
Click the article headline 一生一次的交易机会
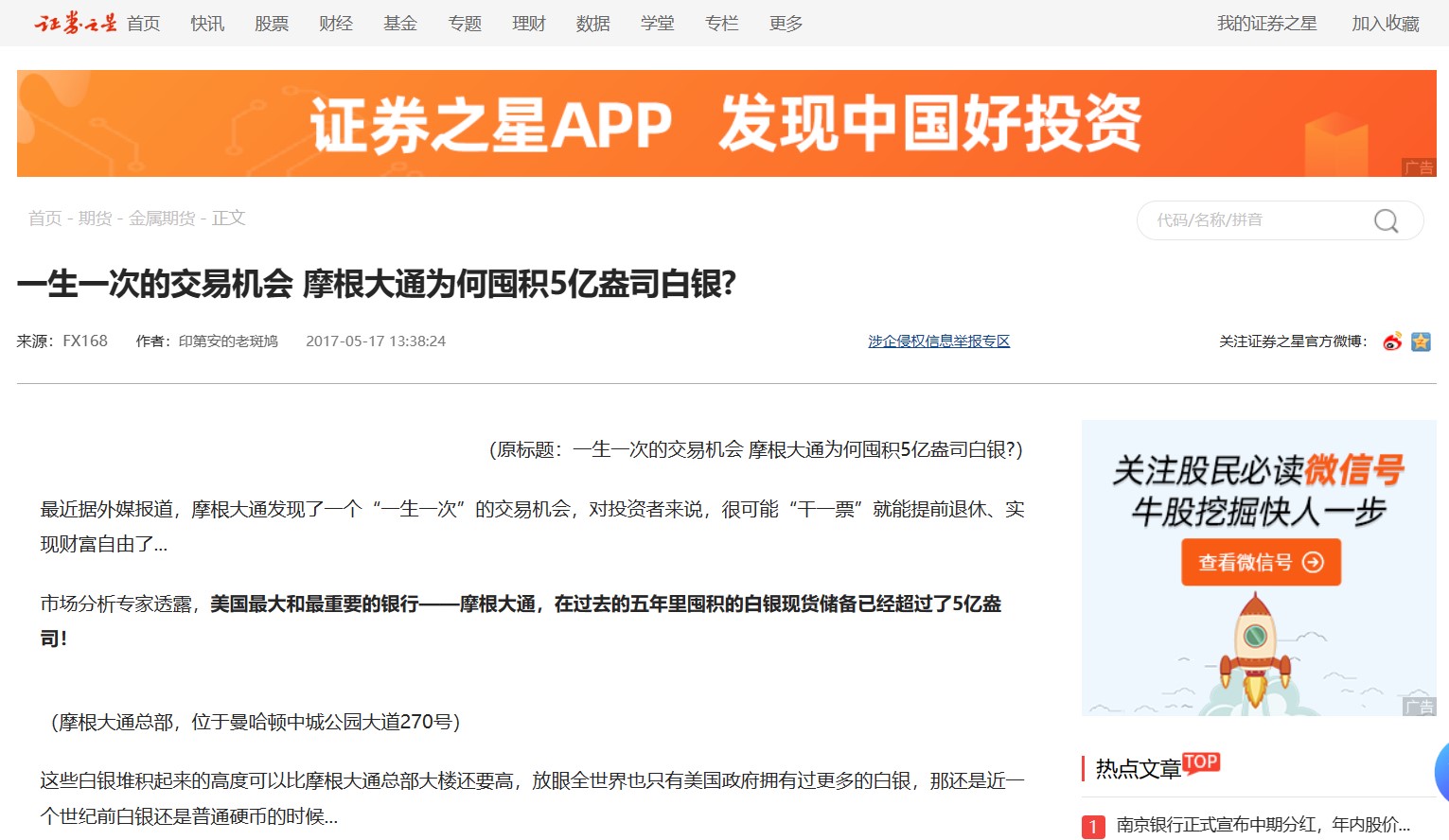[377, 284]
